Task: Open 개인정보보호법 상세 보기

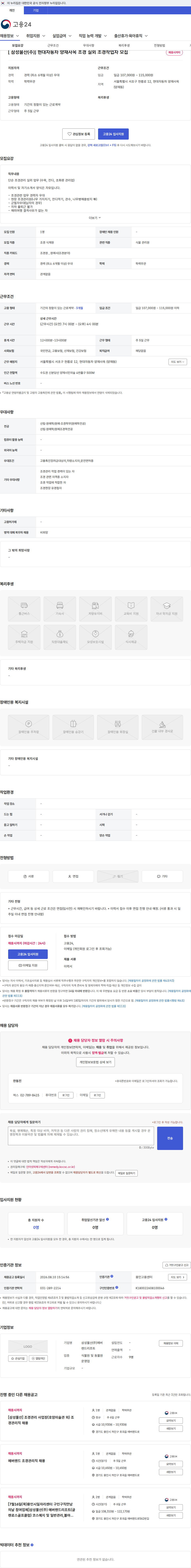Action: tap(95, 1062)
